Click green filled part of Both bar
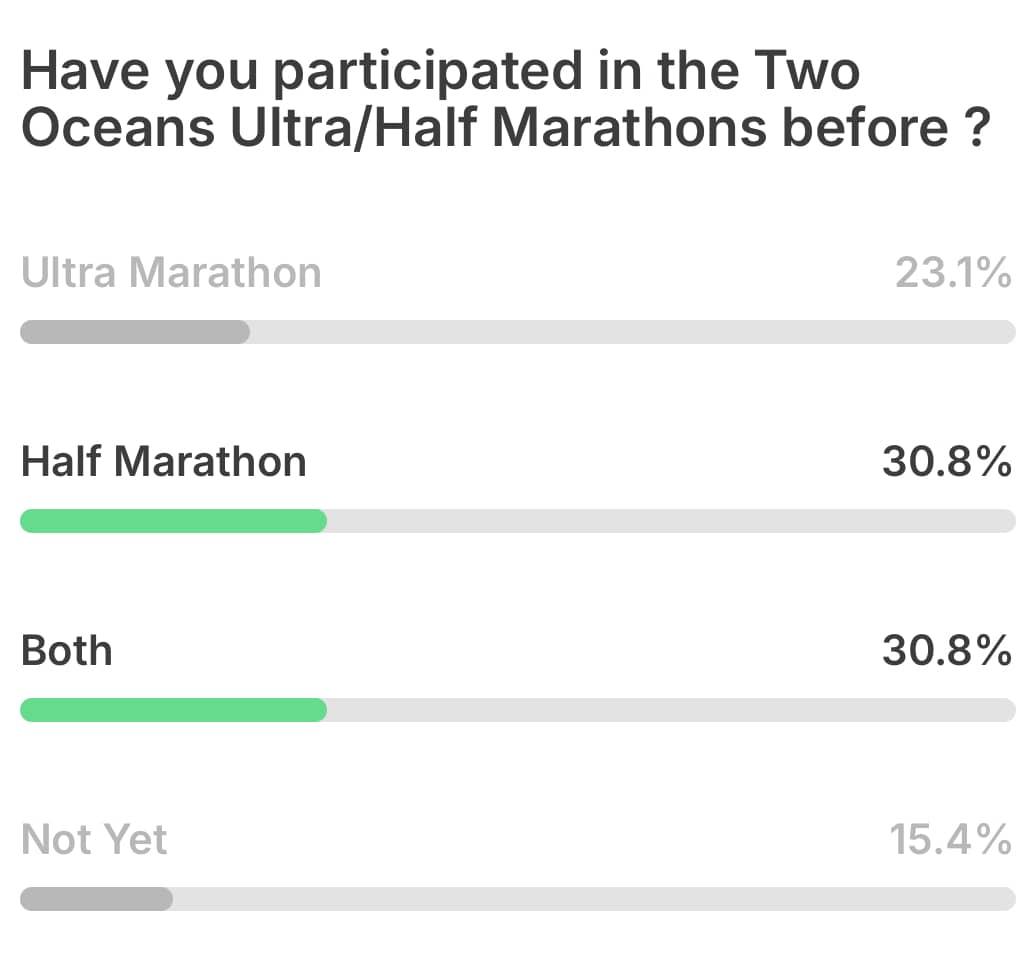Viewport: 1024px width, 972px height. pyautogui.click(x=174, y=710)
